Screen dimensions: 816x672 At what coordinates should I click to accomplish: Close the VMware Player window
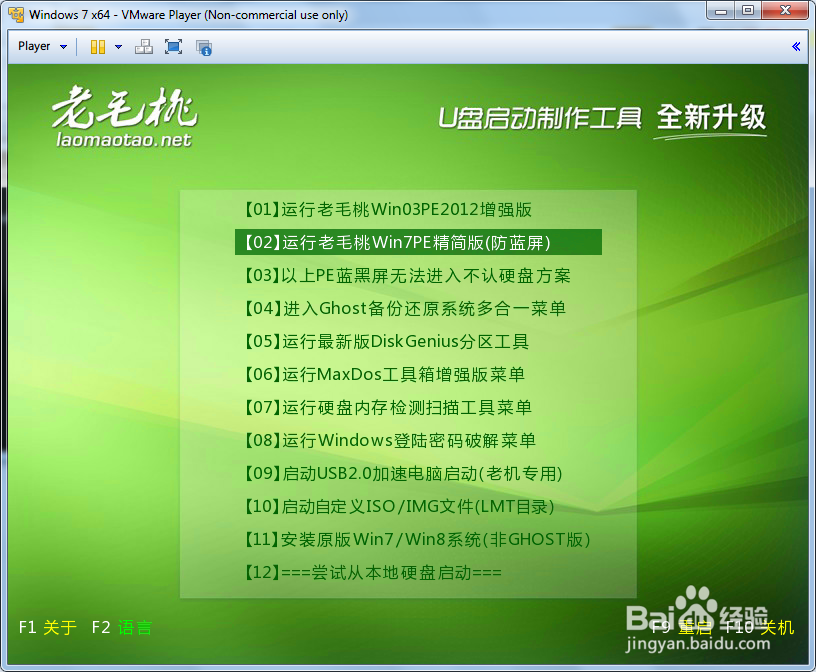pos(785,11)
